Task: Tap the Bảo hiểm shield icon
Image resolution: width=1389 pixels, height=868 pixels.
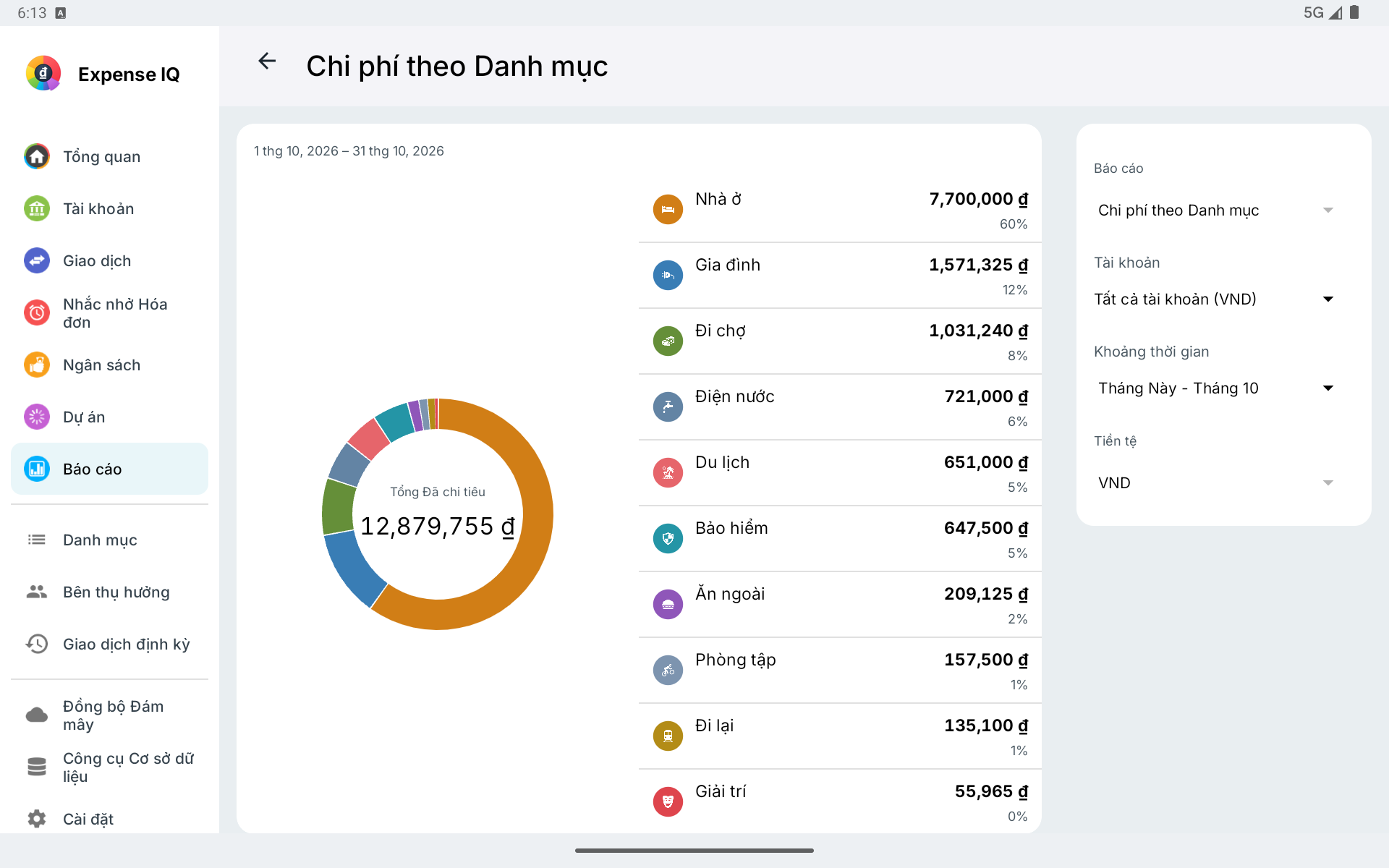Action: pos(668,539)
